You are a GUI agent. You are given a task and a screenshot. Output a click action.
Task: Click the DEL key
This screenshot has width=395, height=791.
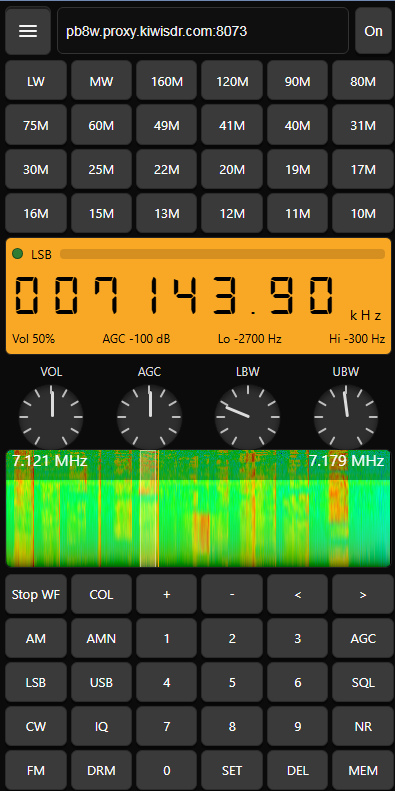point(298,771)
